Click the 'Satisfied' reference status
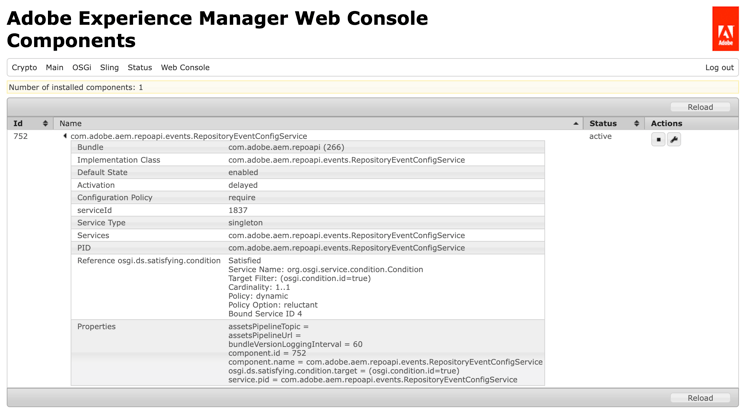Viewport: 750px width, 416px height. click(244, 261)
